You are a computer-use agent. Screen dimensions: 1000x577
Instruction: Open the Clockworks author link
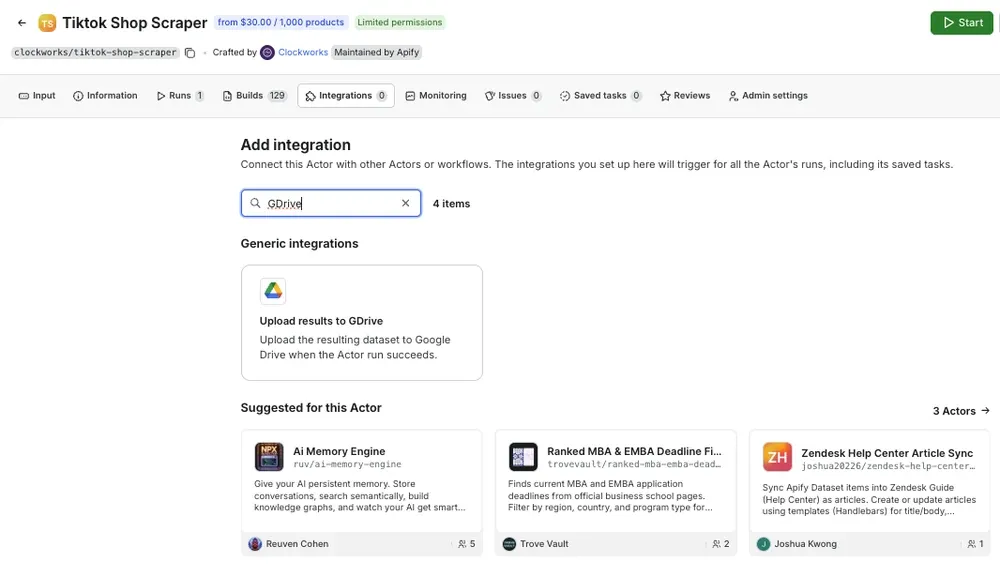[303, 52]
